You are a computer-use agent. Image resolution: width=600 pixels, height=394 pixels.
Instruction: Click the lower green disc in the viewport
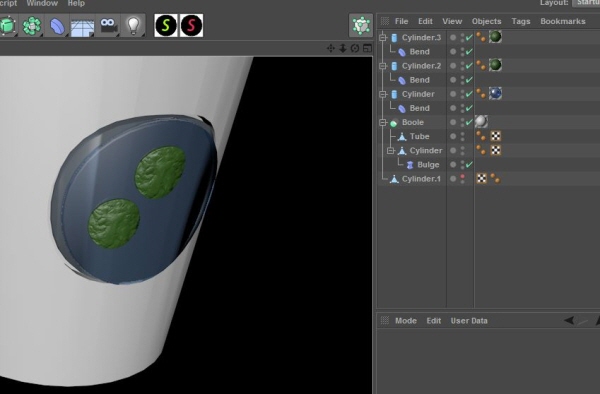pos(114,223)
